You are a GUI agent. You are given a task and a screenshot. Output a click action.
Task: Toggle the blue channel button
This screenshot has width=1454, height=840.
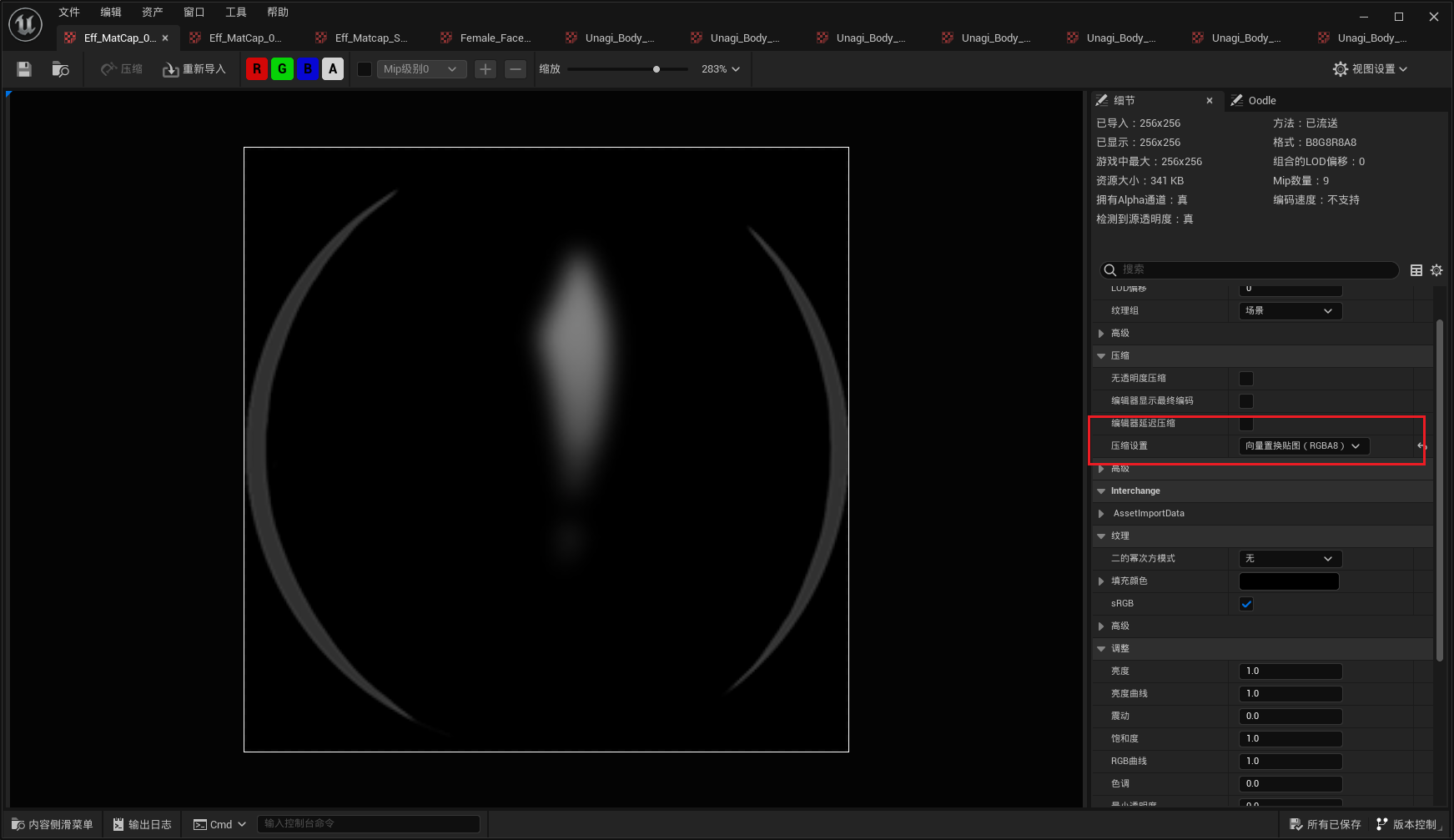click(308, 69)
